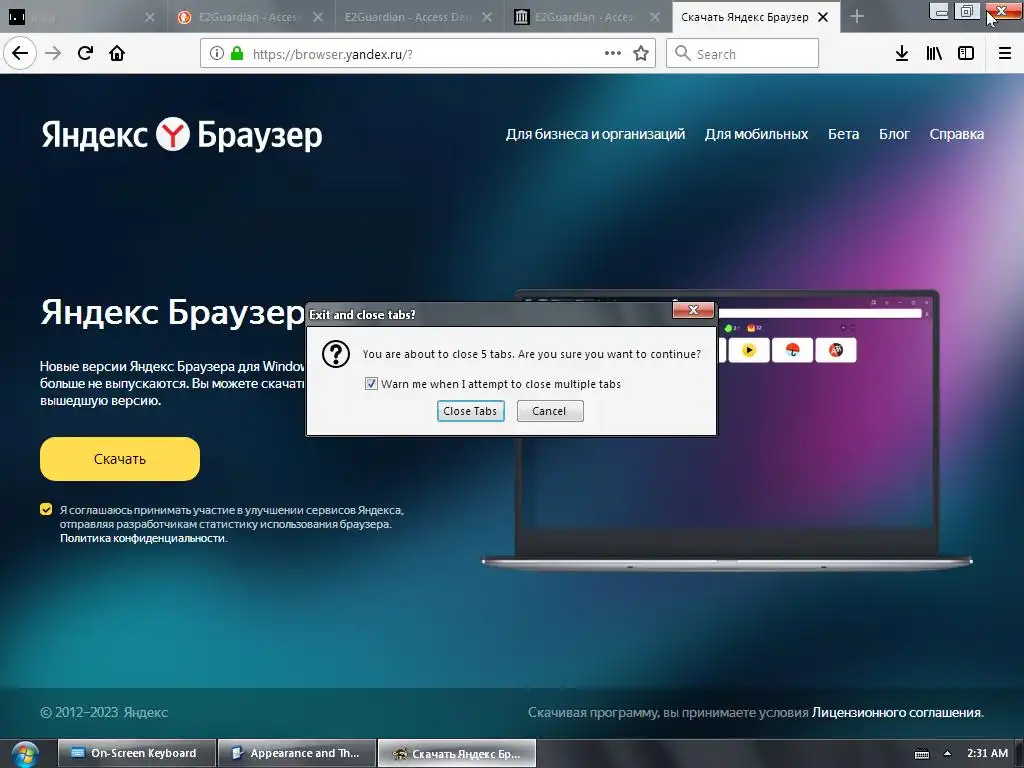
Task: Switch to Appearance and Themes taskbar item
Action: point(296,753)
